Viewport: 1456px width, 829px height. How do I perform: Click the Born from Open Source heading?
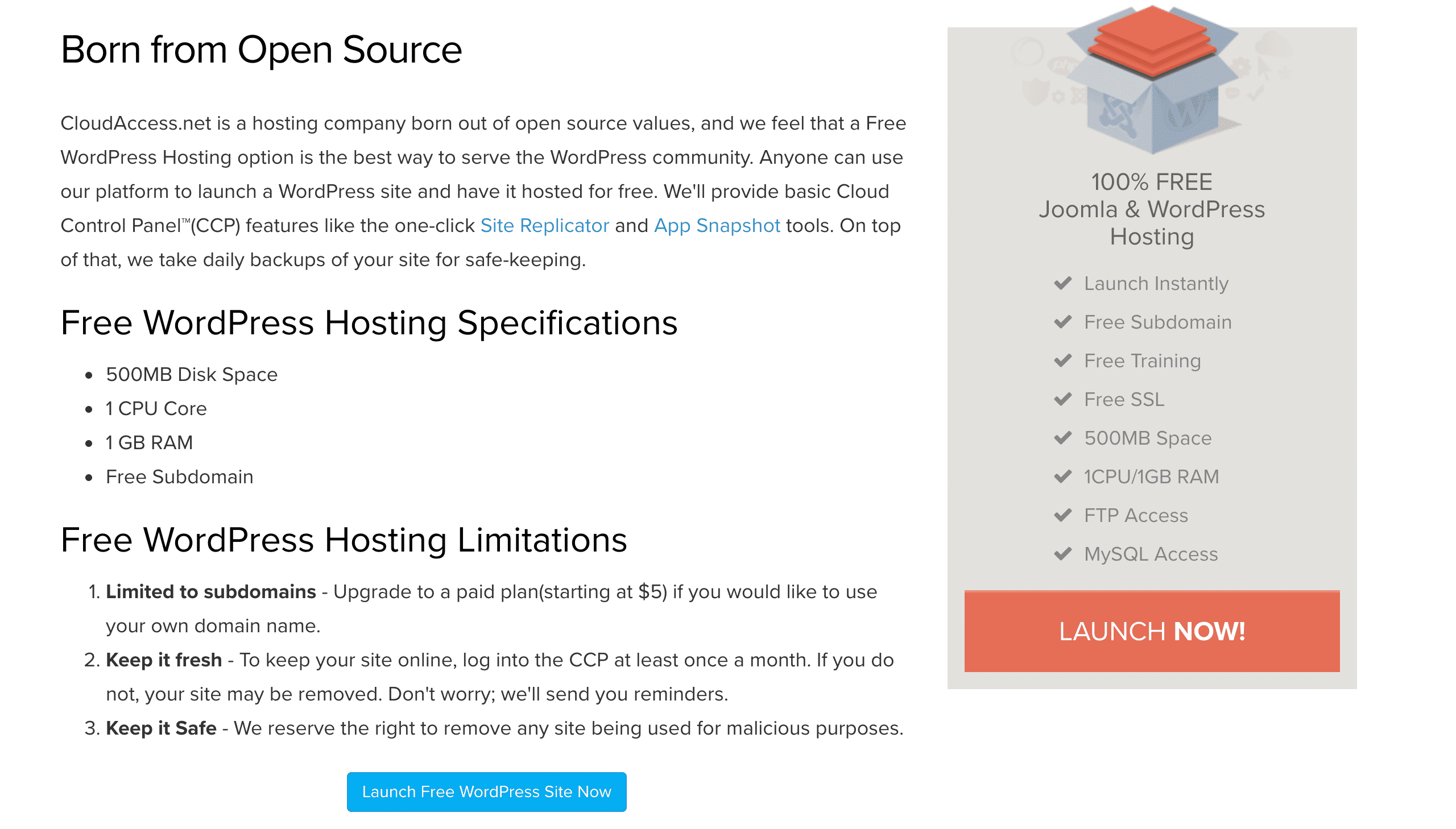point(261,49)
